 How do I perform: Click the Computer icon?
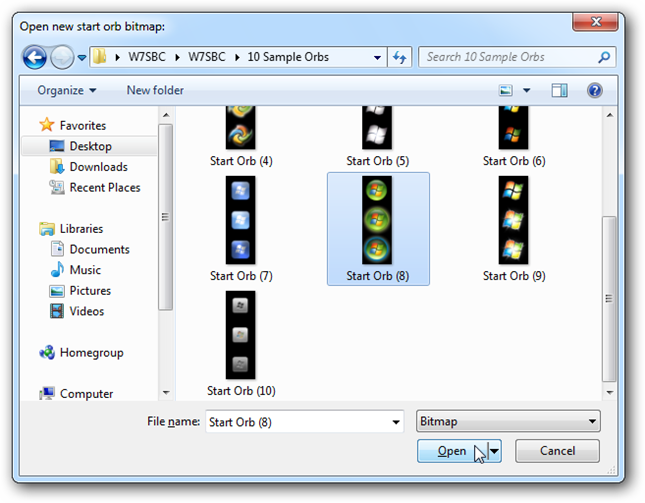[47, 394]
